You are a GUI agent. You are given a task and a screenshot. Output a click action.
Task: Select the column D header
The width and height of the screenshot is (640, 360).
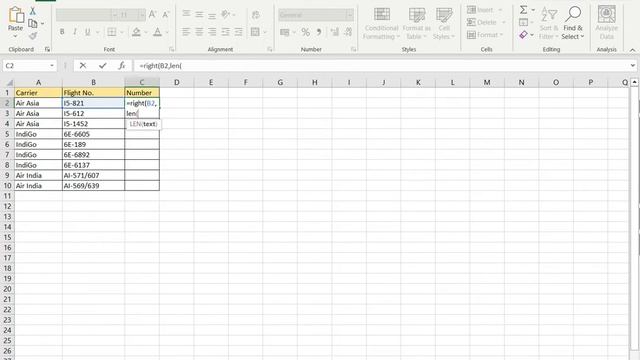[176, 82]
